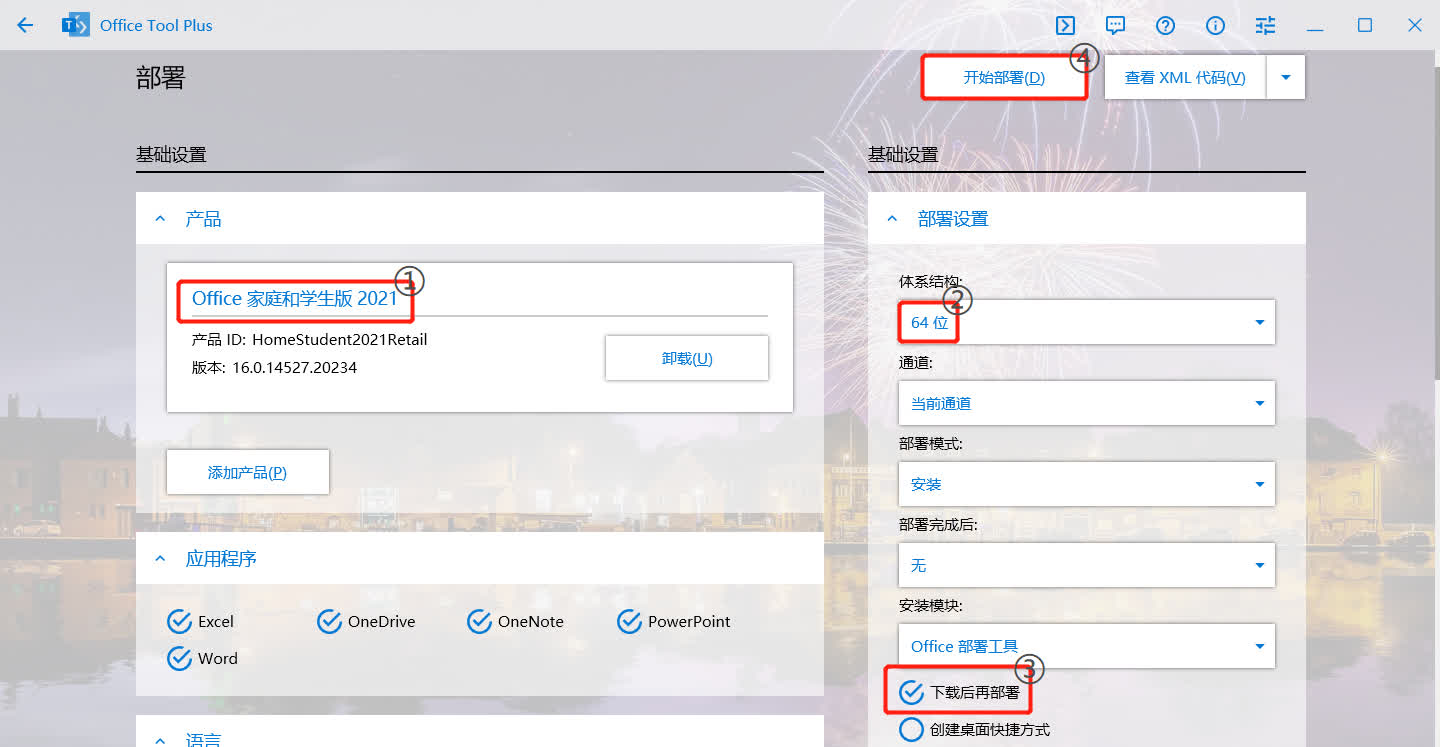The image size is (1440, 747).
Task: Open the arrow next to 查看 XML 代码
Action: [1286, 77]
